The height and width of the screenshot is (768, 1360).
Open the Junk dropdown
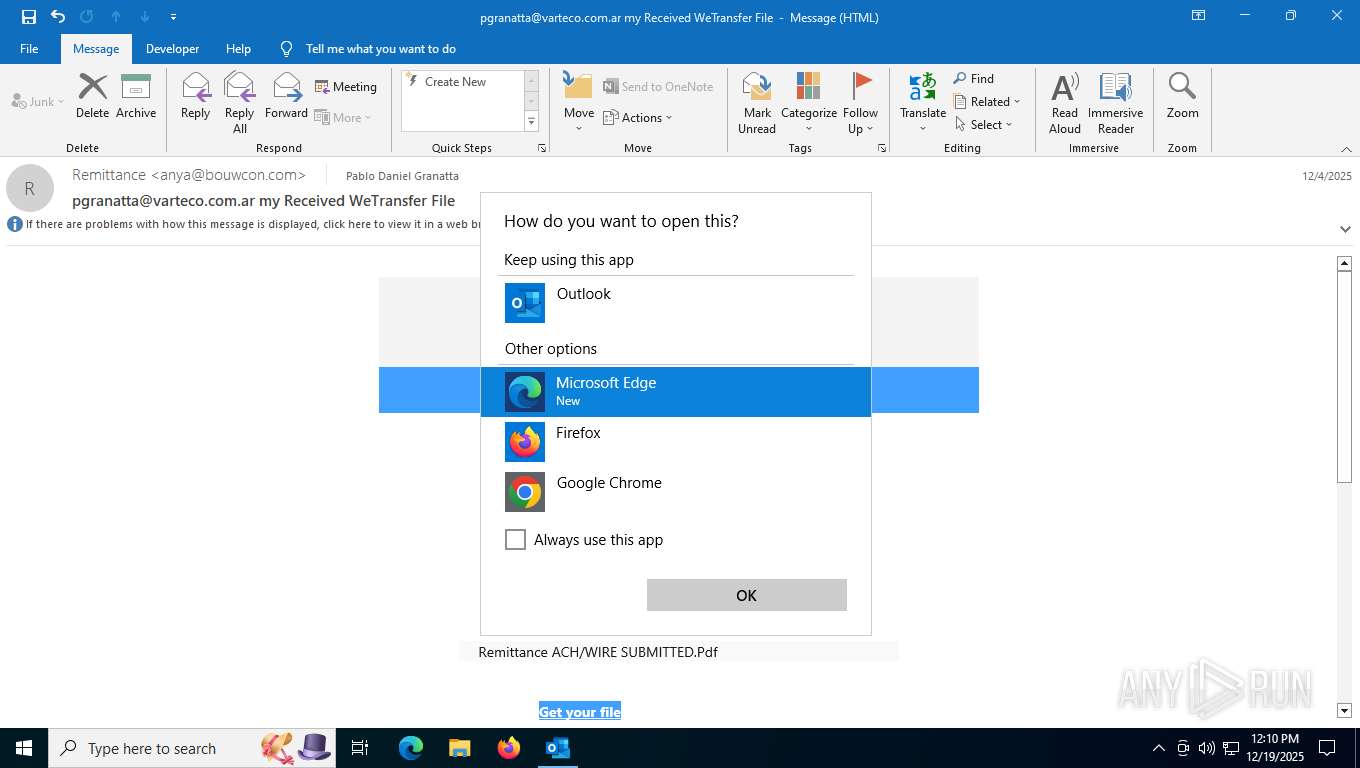[38, 101]
